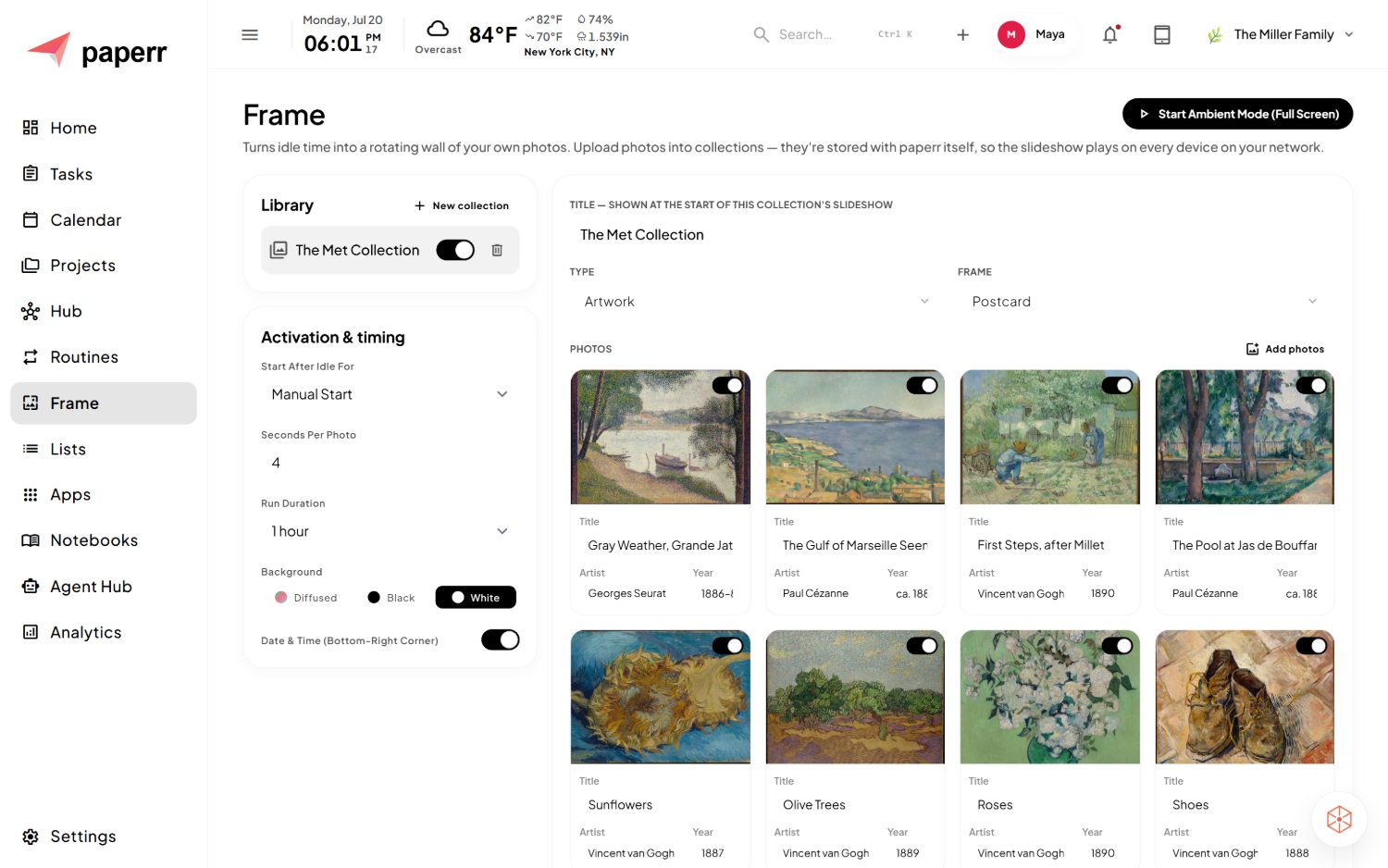Edit Georges Seurat artist field

tap(631, 593)
